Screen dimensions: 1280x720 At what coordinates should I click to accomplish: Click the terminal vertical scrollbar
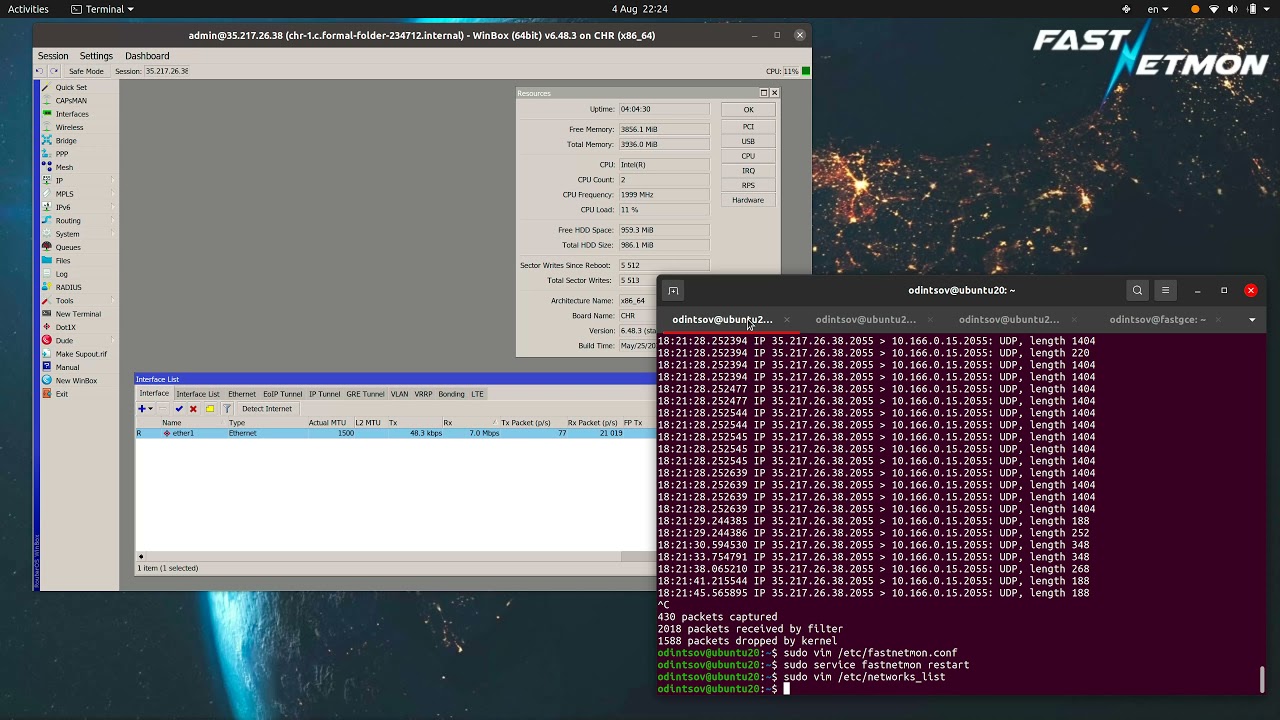[x=1262, y=679]
